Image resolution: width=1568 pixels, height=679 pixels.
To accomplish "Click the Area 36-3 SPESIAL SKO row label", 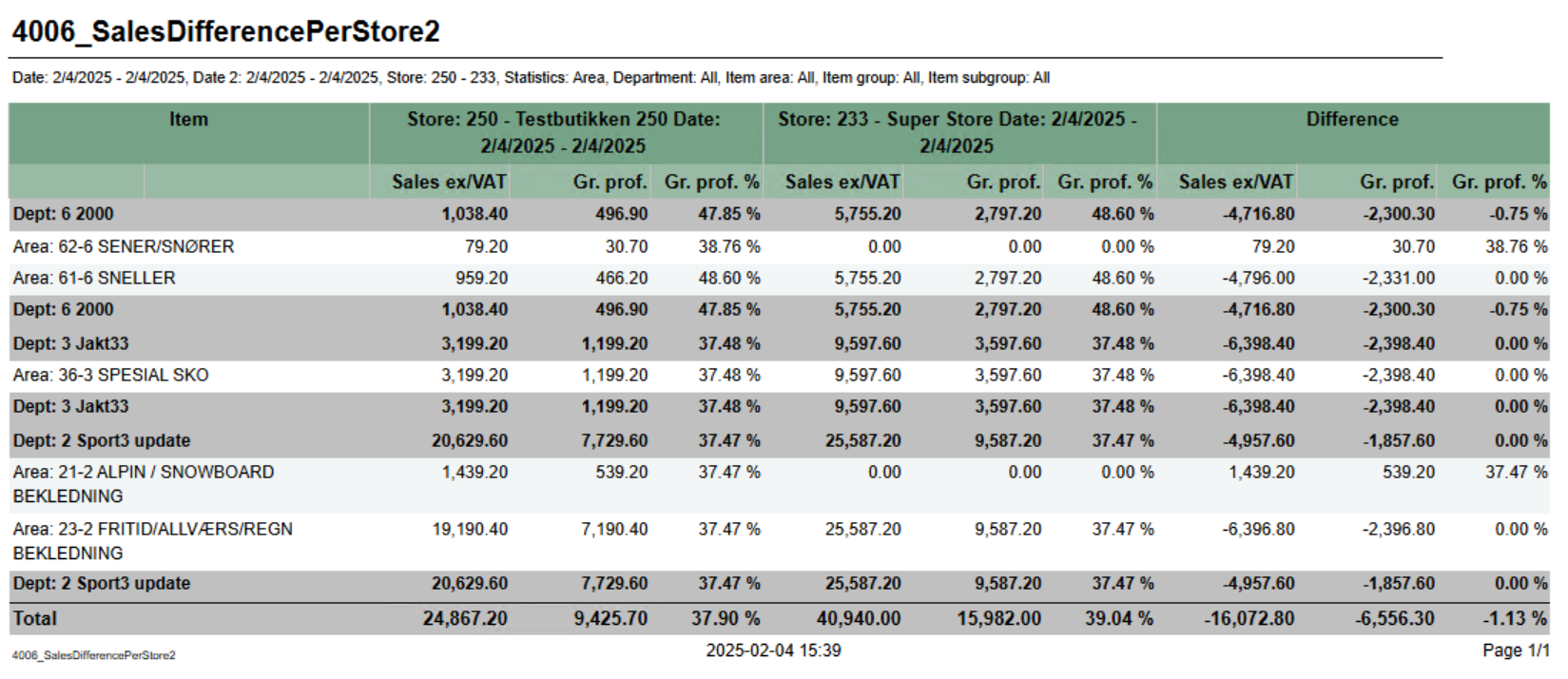I will coord(110,375).
